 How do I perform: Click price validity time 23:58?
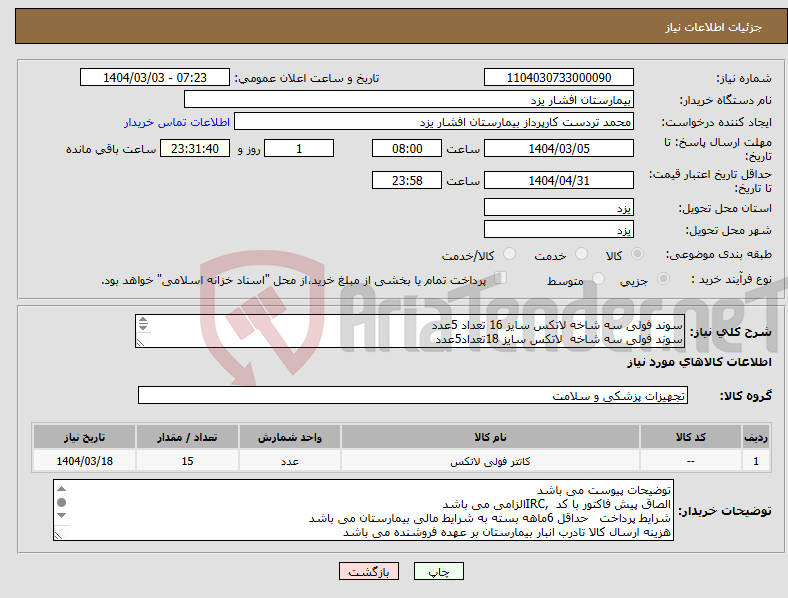pos(407,180)
